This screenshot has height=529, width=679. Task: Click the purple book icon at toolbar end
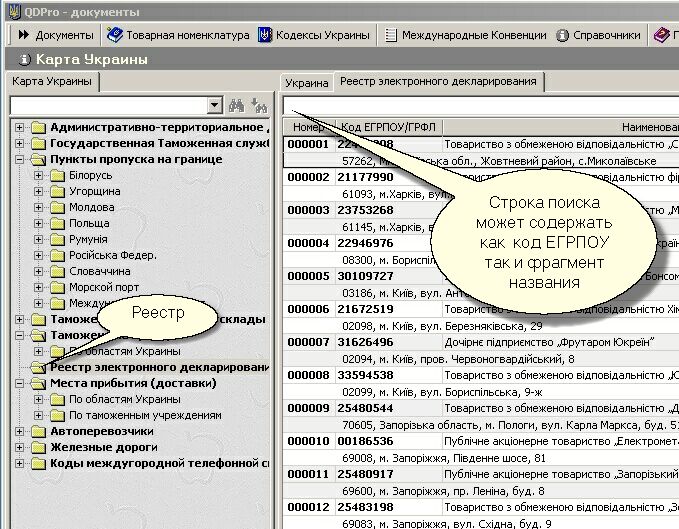click(x=661, y=35)
